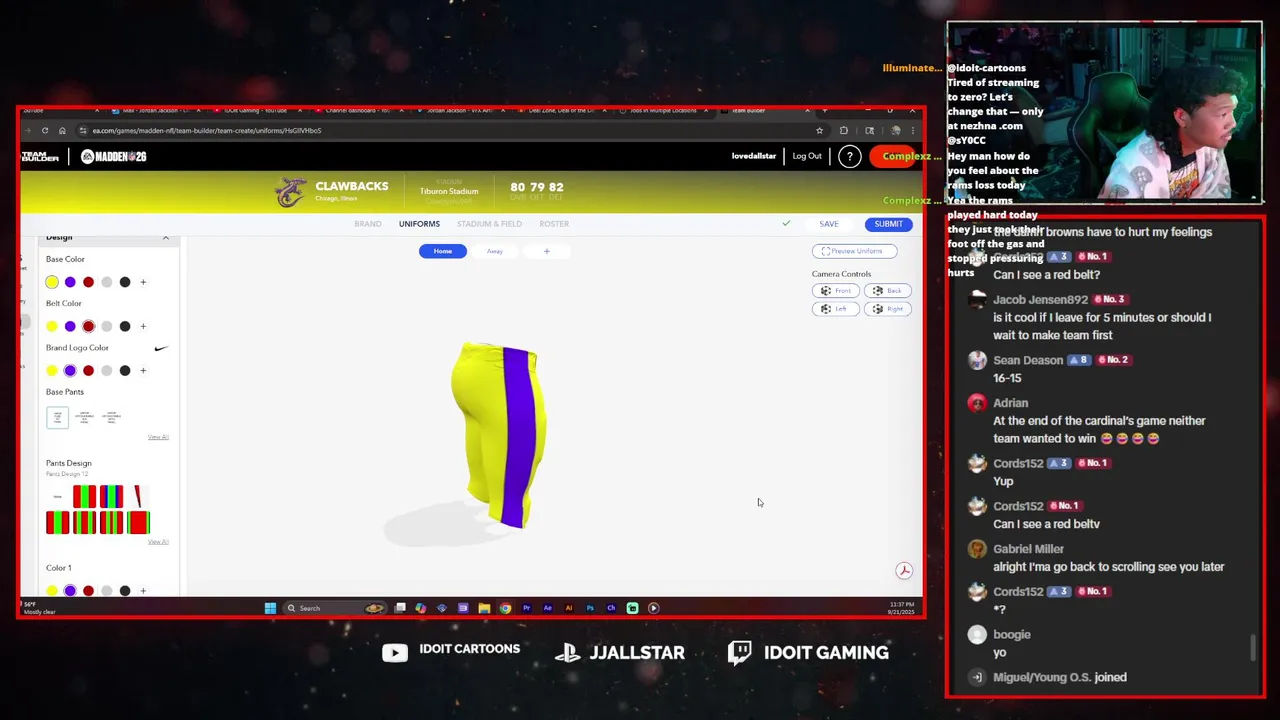Add a Base Color with plus icon
1280x720 pixels.
click(x=143, y=282)
